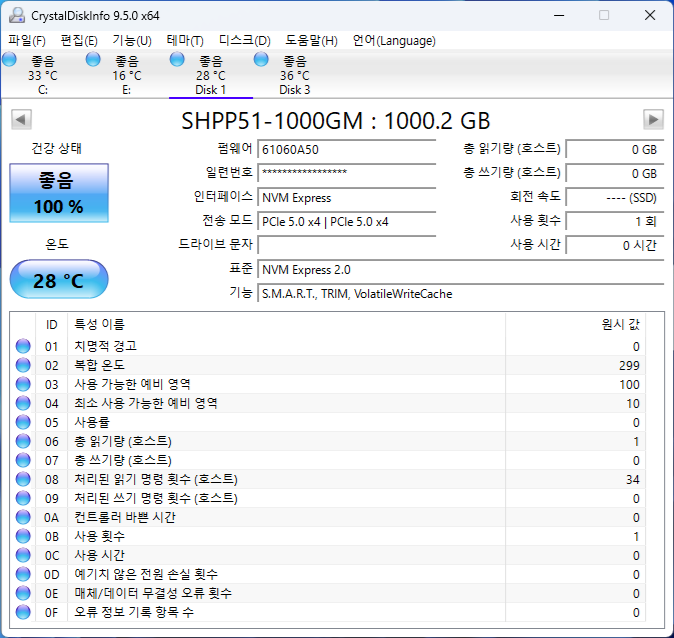Image resolution: width=674 pixels, height=638 pixels.
Task: Click status orb of attribute 0B 사용 횟수
Action: click(x=23, y=536)
